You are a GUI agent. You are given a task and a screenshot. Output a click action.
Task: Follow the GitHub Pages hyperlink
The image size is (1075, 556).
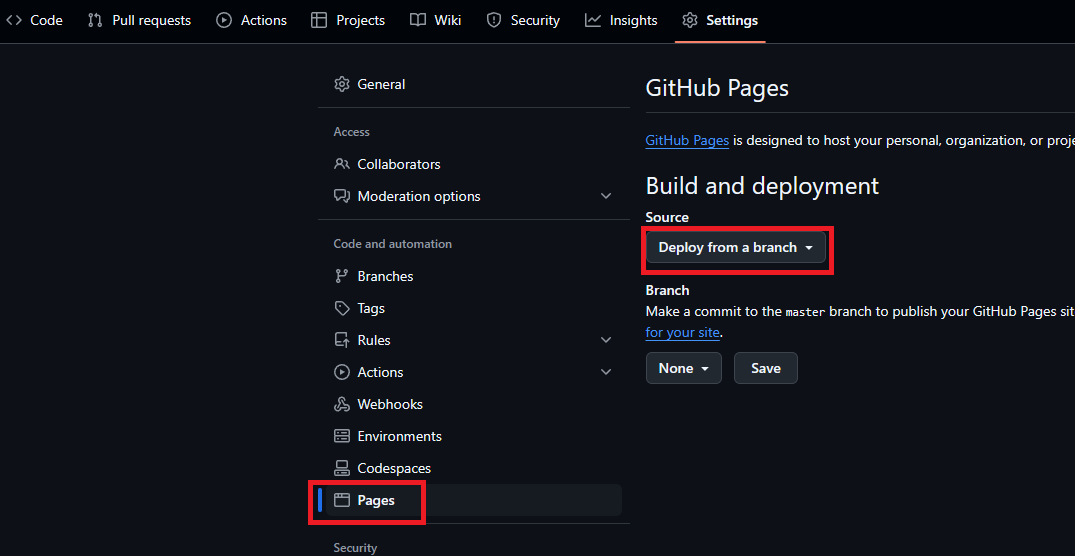coord(687,140)
